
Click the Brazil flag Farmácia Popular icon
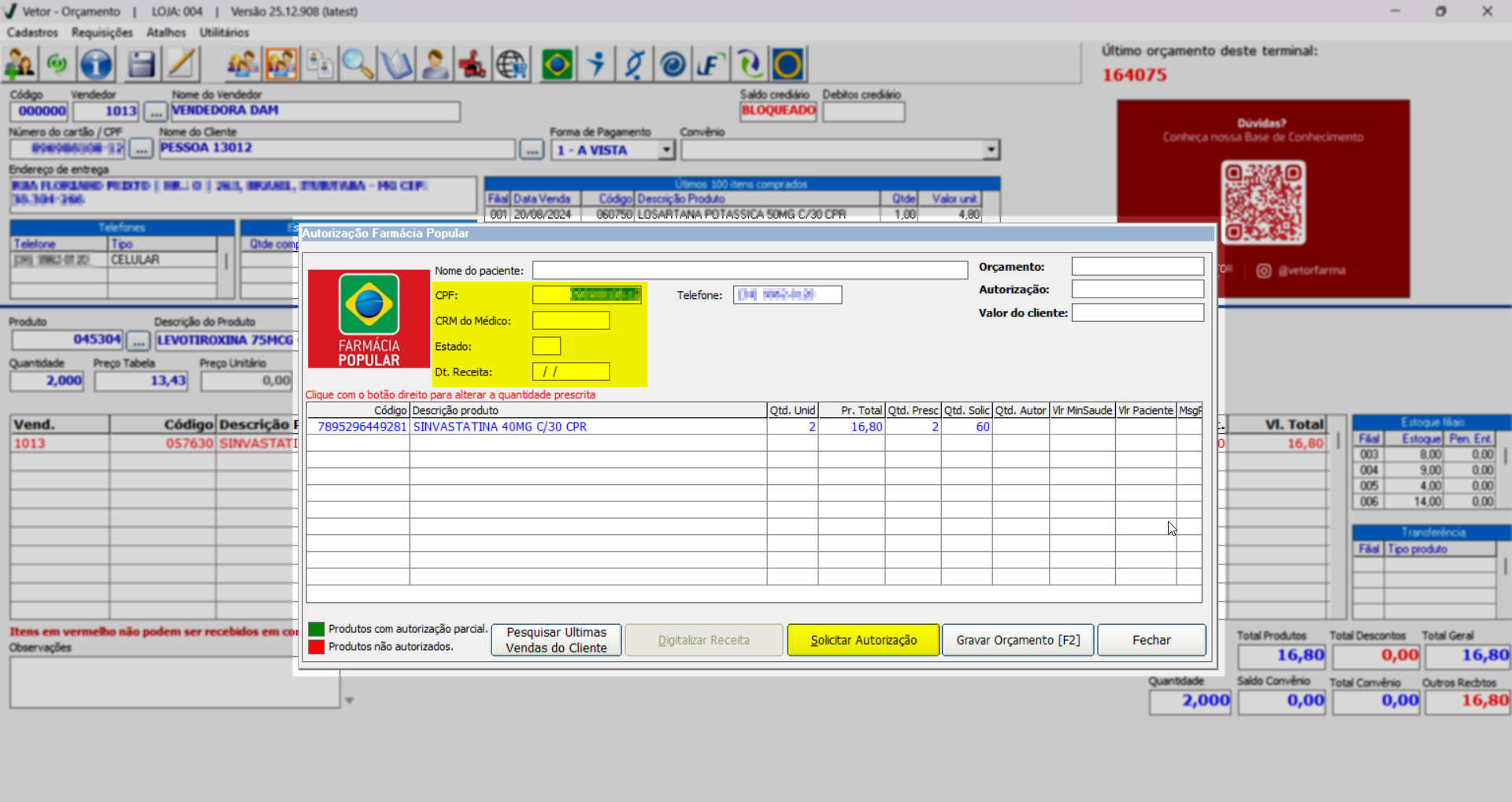pyautogui.click(x=557, y=65)
